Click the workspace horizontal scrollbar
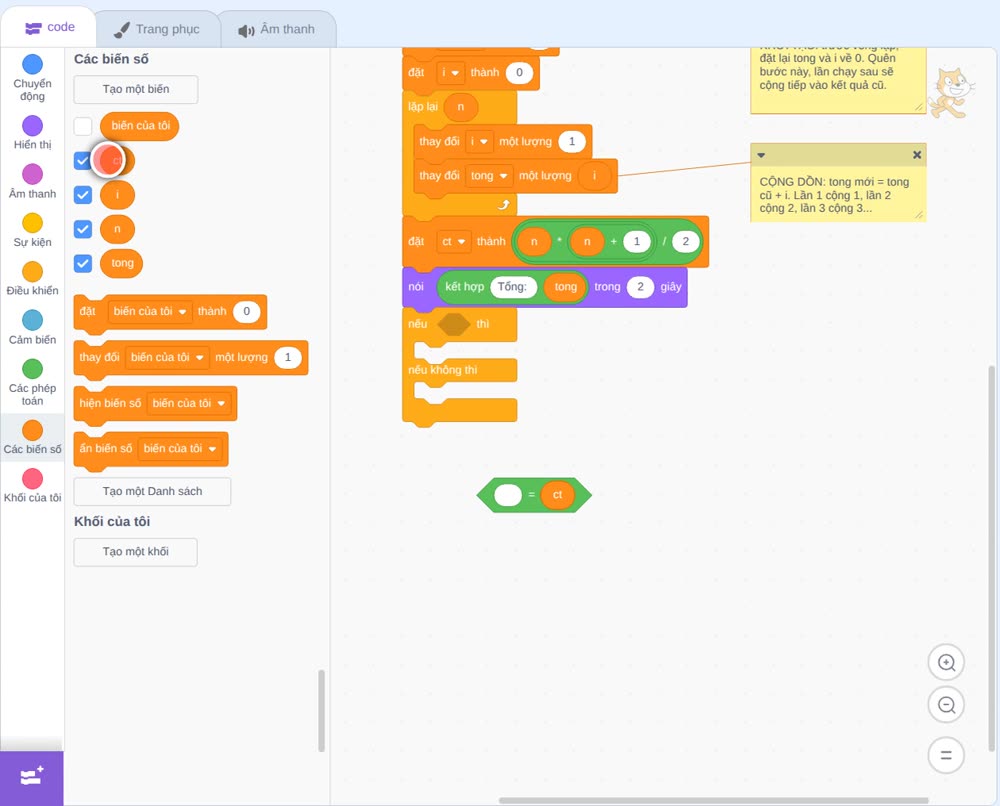The width and height of the screenshot is (1000, 806). (x=714, y=800)
